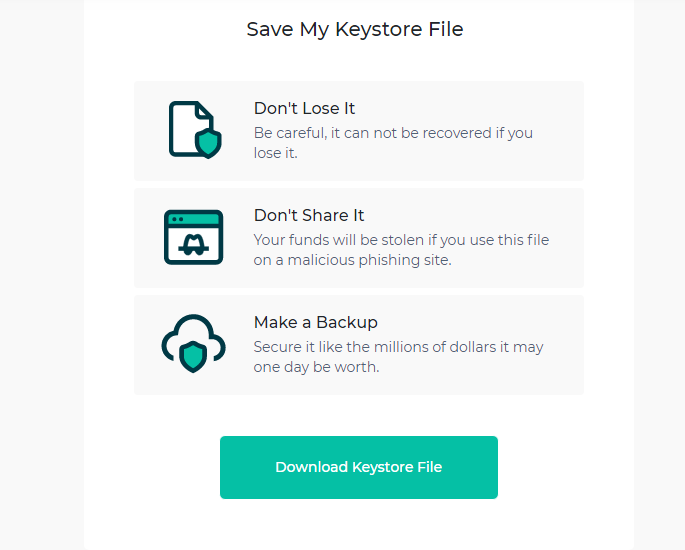Click the document with shield icon
This screenshot has height=550, width=685.
(x=195, y=129)
